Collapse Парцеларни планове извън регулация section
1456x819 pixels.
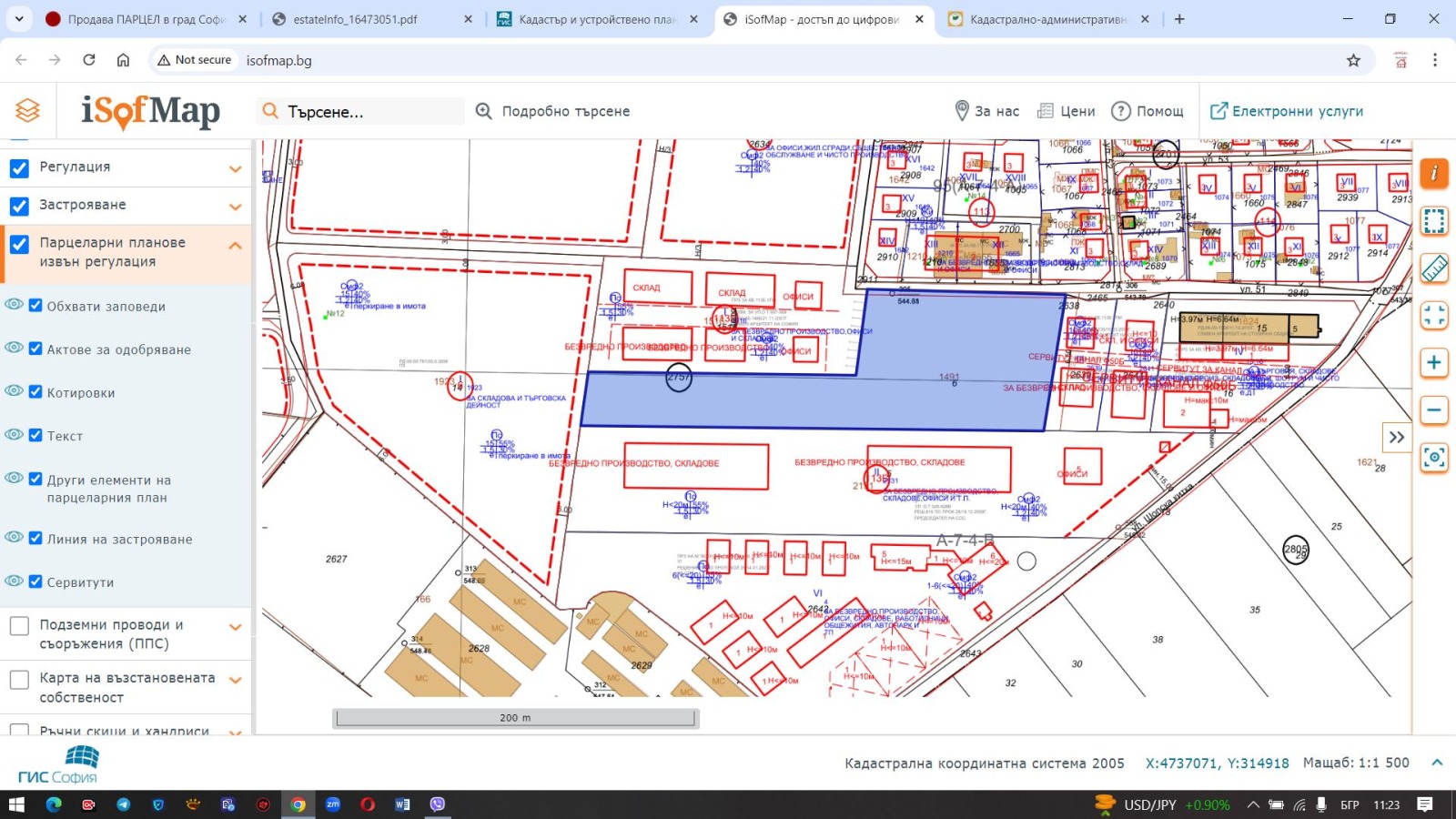click(x=236, y=246)
